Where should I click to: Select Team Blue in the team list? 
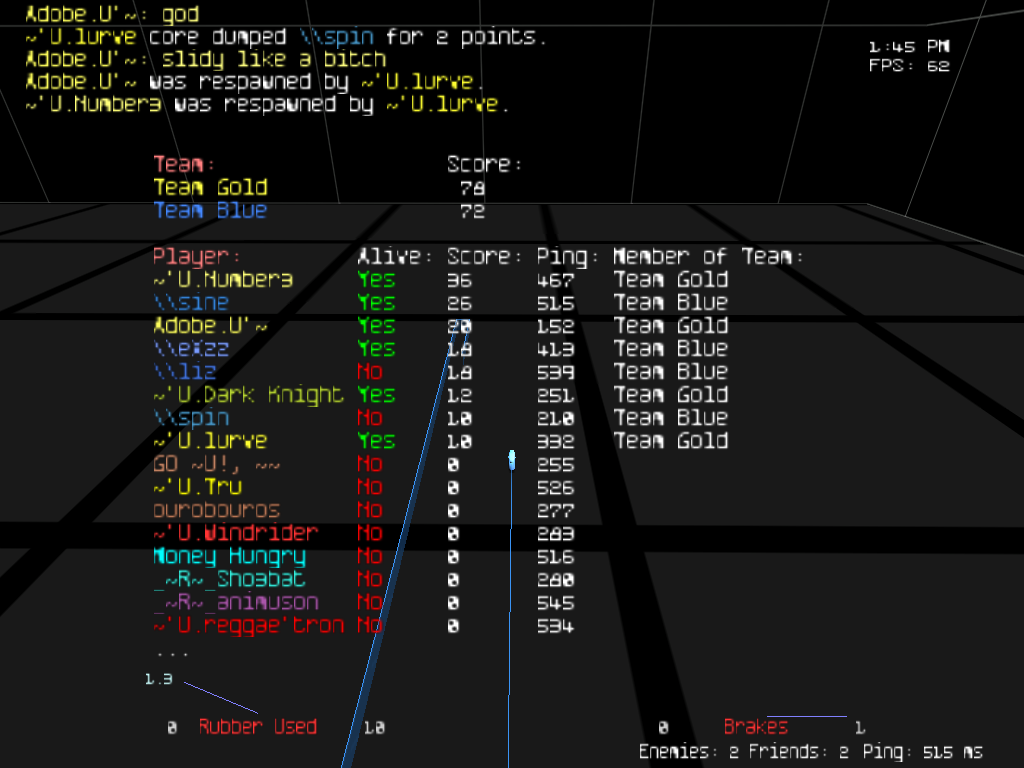pyautogui.click(x=210, y=211)
